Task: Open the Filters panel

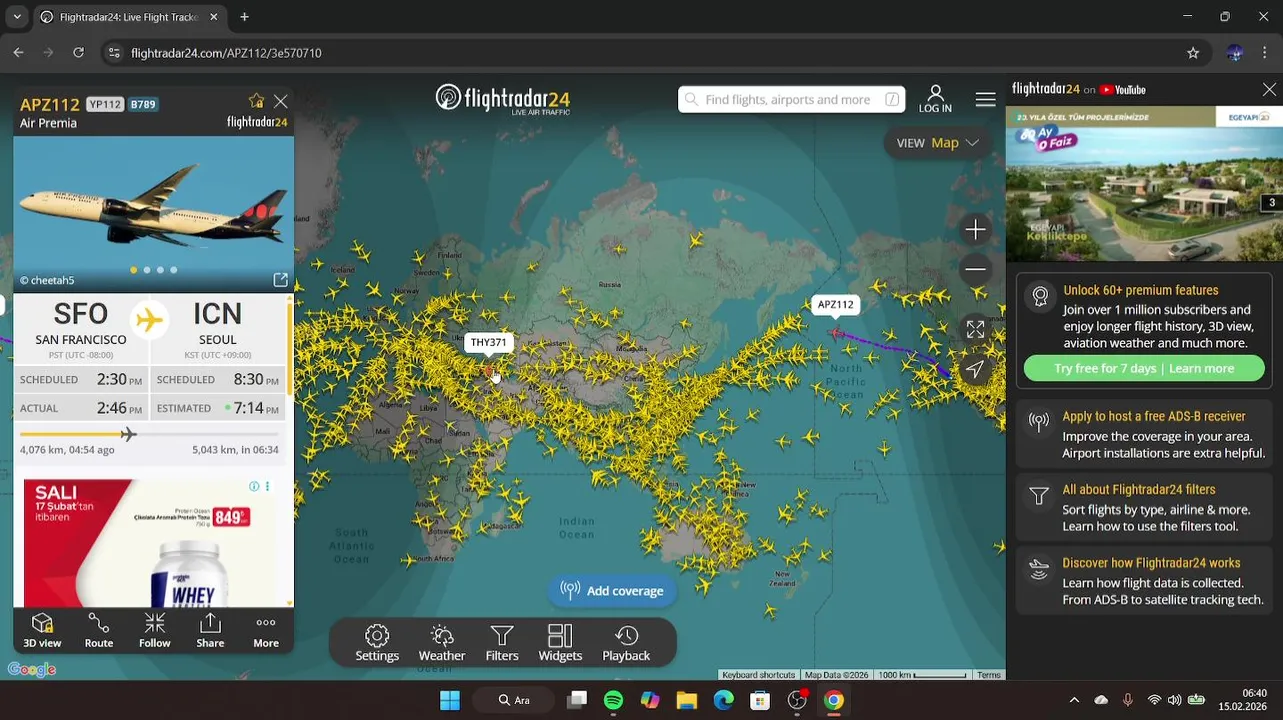Action: [502, 643]
